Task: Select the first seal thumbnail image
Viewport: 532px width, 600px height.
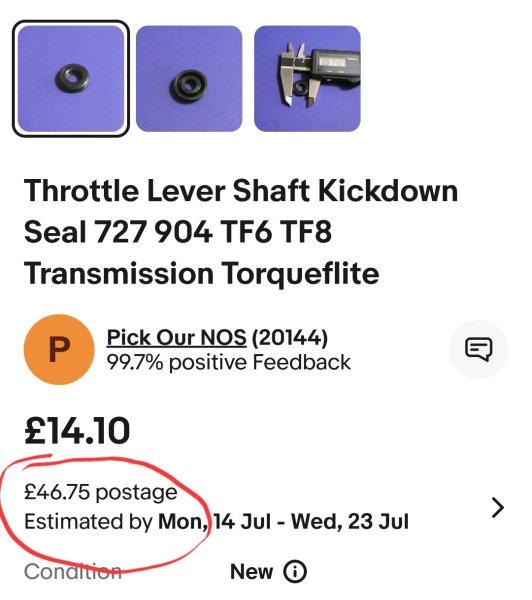Action: (x=71, y=78)
